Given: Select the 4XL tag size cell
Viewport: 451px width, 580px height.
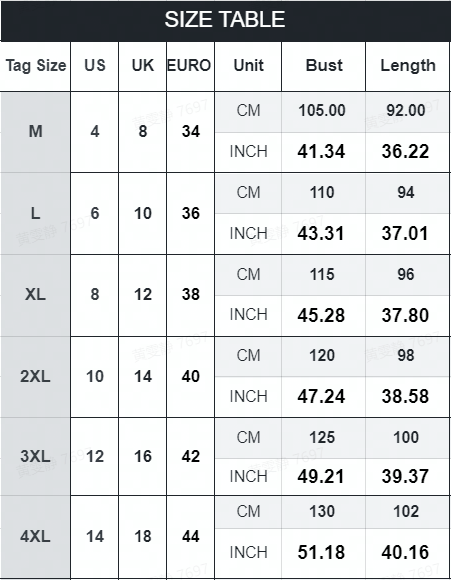Looking at the screenshot, I should pyautogui.click(x=36, y=536).
